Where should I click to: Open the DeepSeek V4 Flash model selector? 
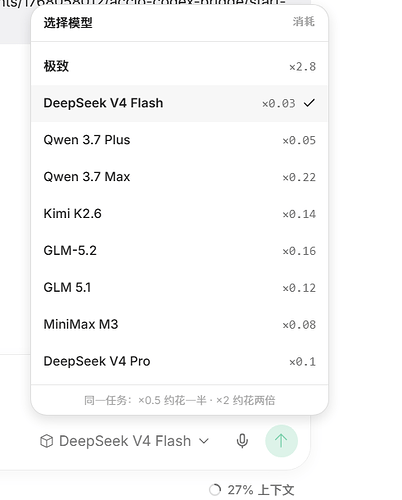tap(124, 441)
